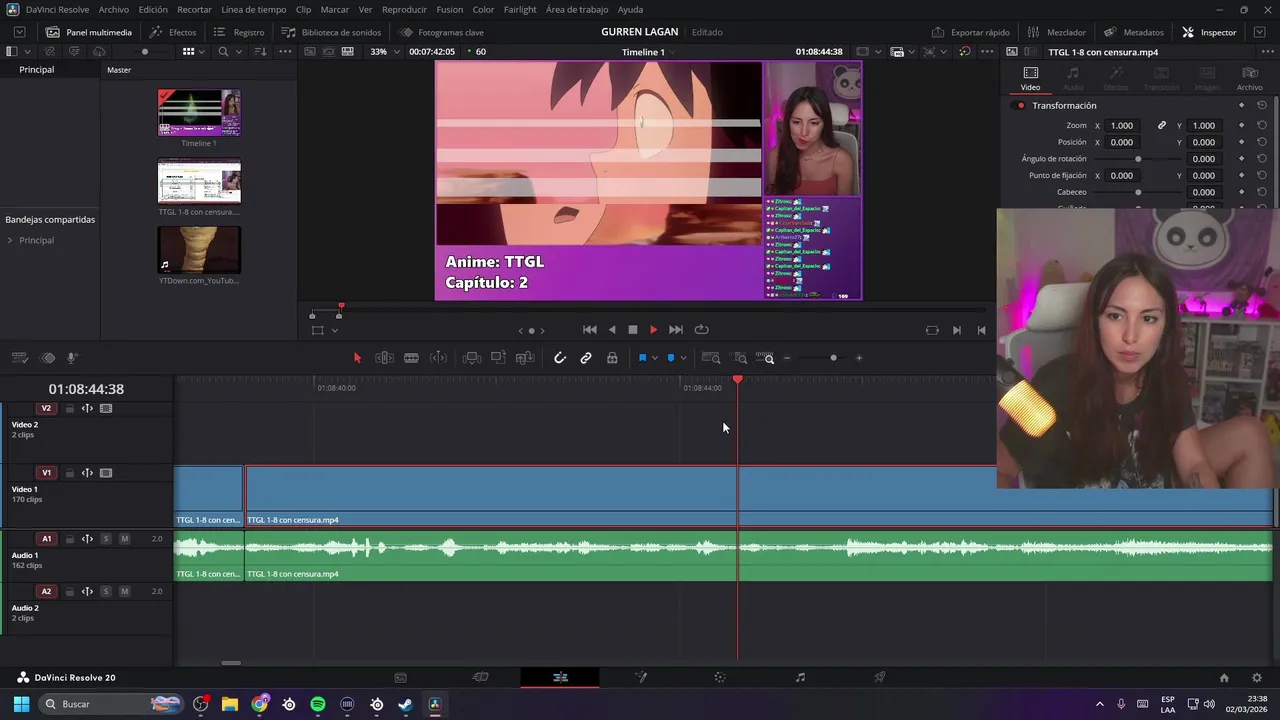Open Timeline View Options icon
Screen dimensions: 1280x720
tap(21, 358)
